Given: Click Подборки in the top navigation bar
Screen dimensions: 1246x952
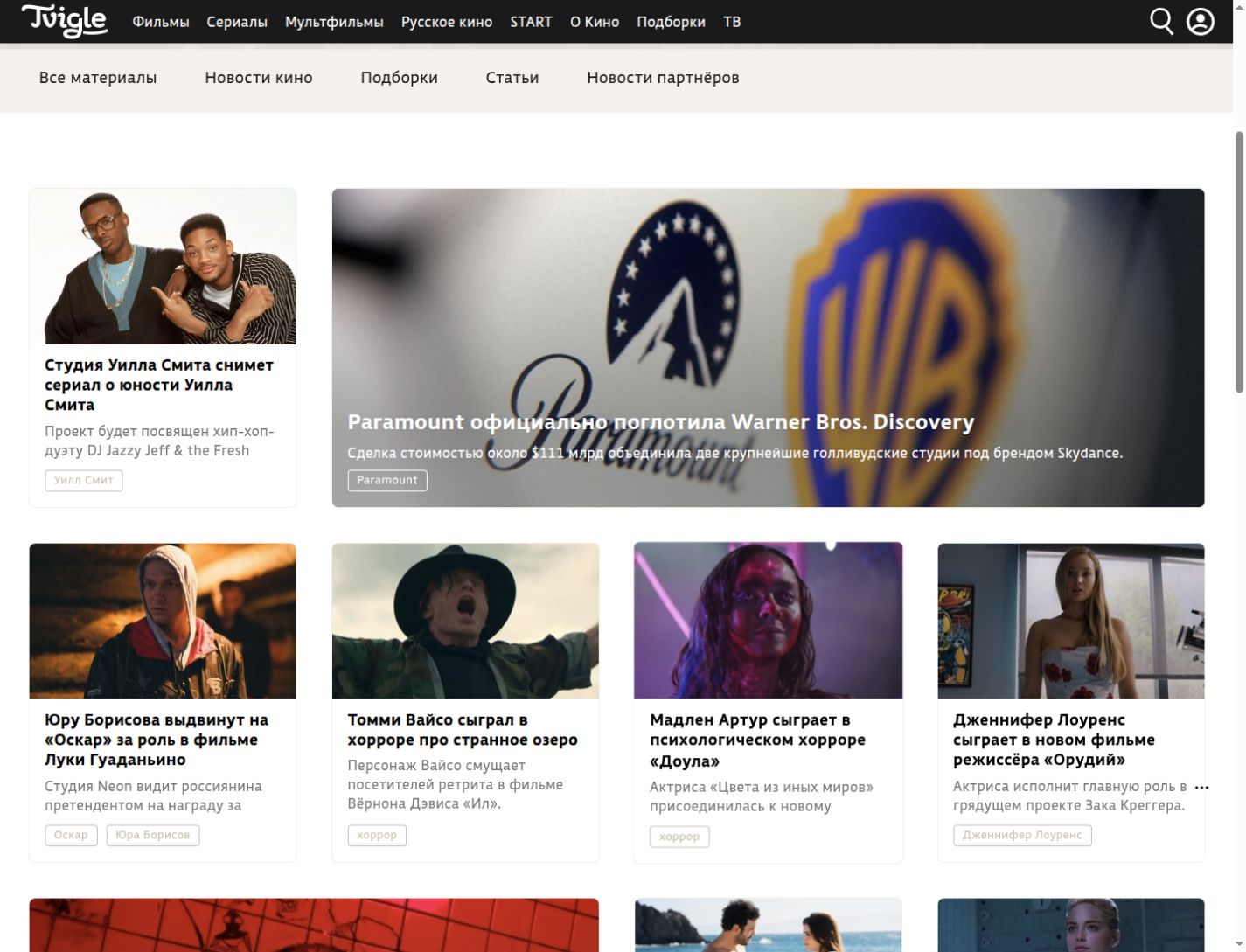Looking at the screenshot, I should click(x=671, y=22).
